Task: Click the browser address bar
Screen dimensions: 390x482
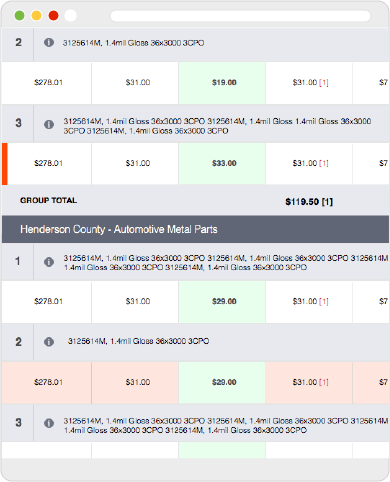Action: (x=240, y=16)
